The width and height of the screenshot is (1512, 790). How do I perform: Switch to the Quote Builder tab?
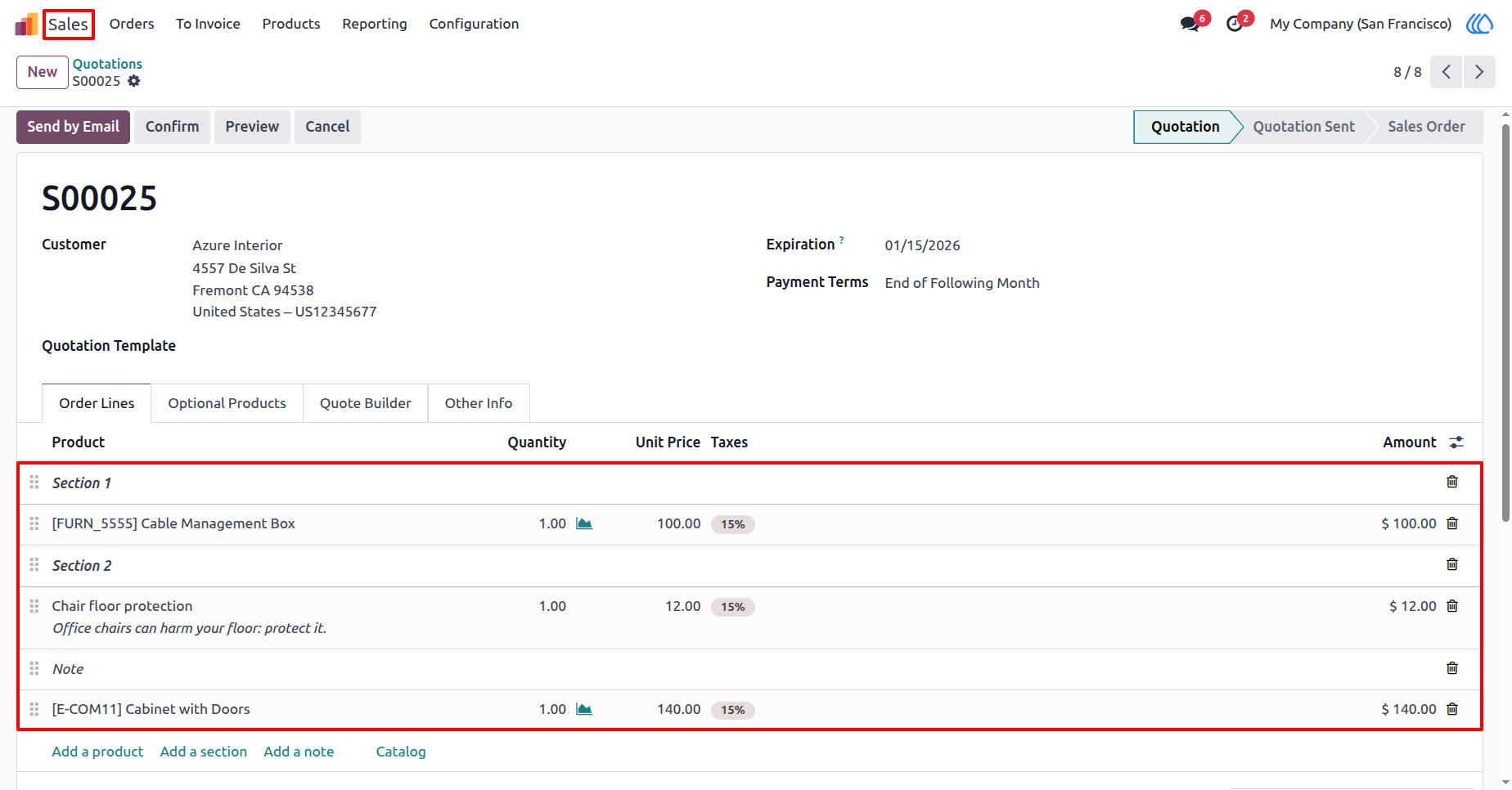click(366, 403)
